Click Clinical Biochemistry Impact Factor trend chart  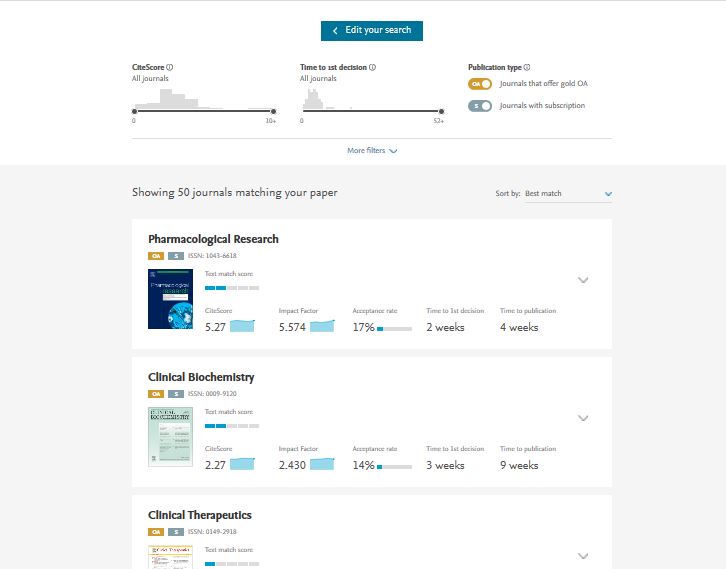click(x=322, y=464)
